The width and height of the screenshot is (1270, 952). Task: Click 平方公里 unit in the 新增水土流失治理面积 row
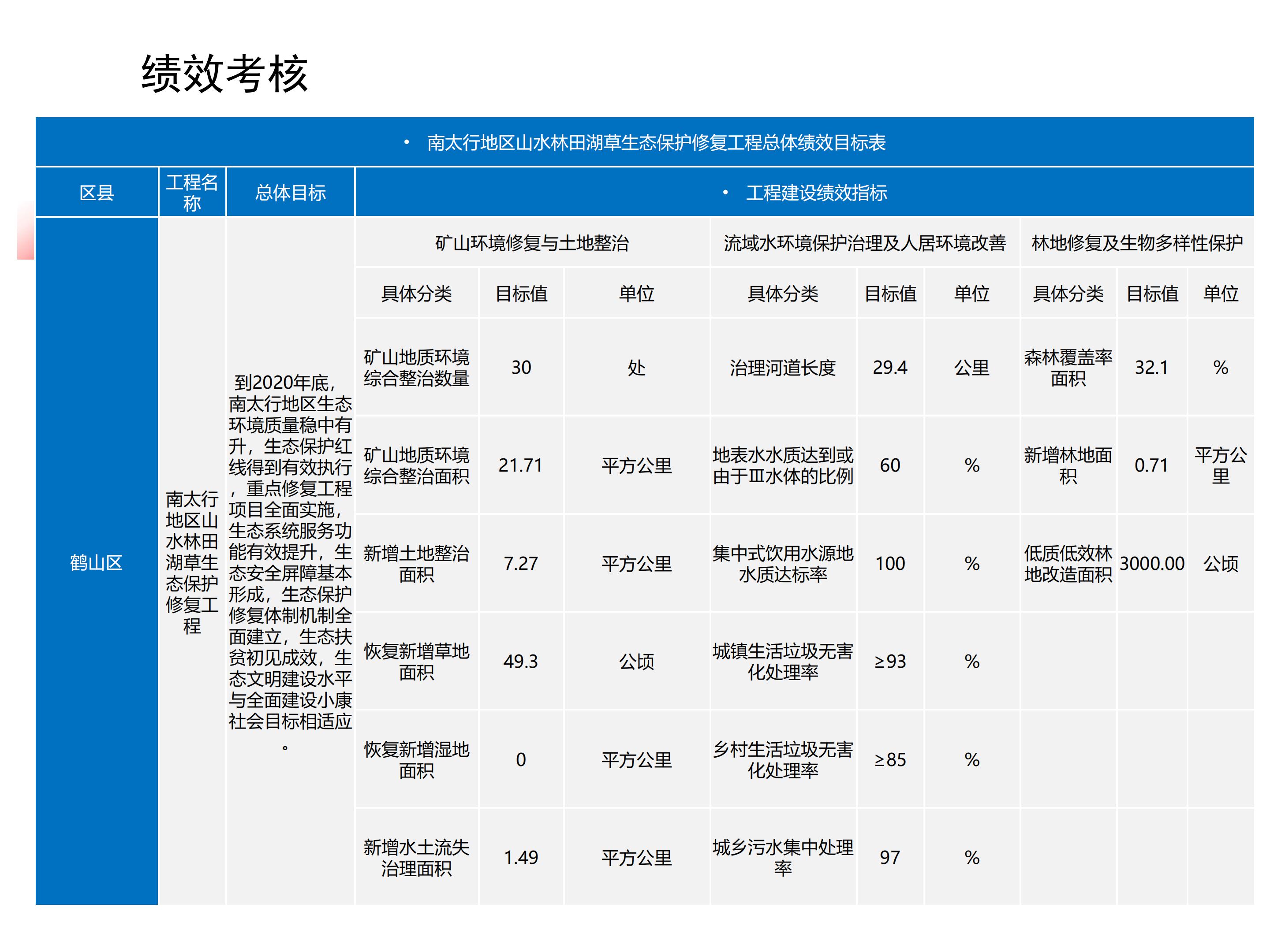coord(637,858)
